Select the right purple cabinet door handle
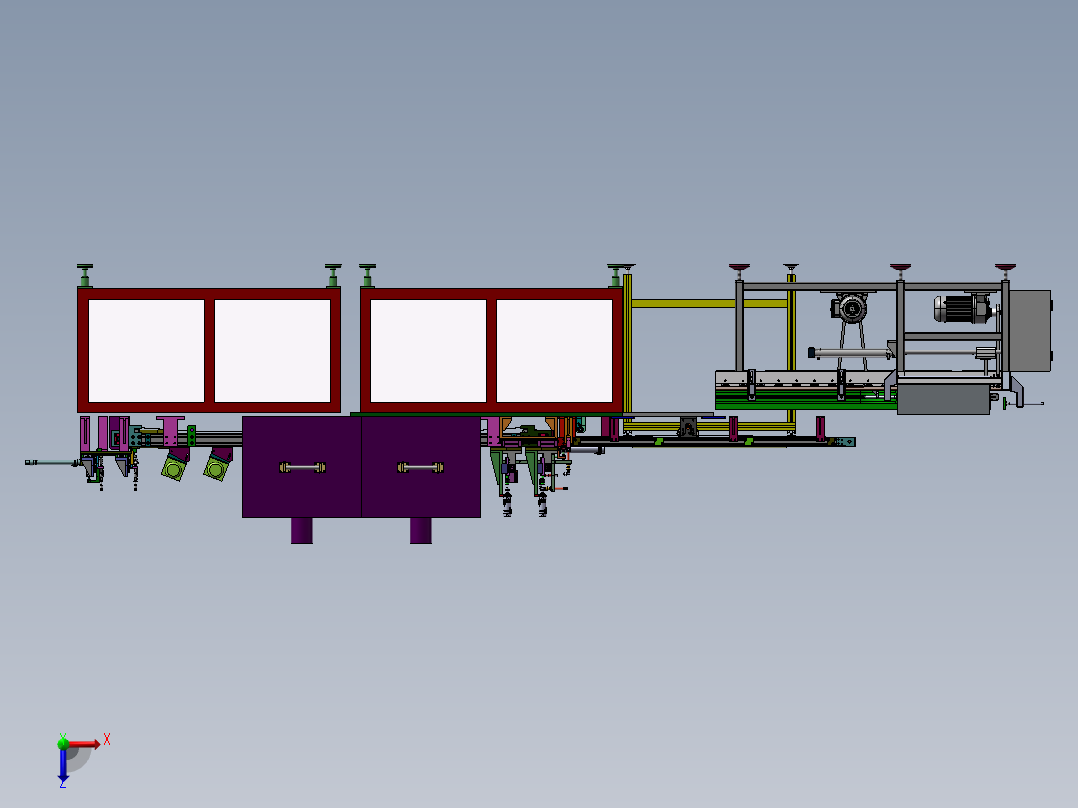The image size is (1078, 808). [421, 468]
